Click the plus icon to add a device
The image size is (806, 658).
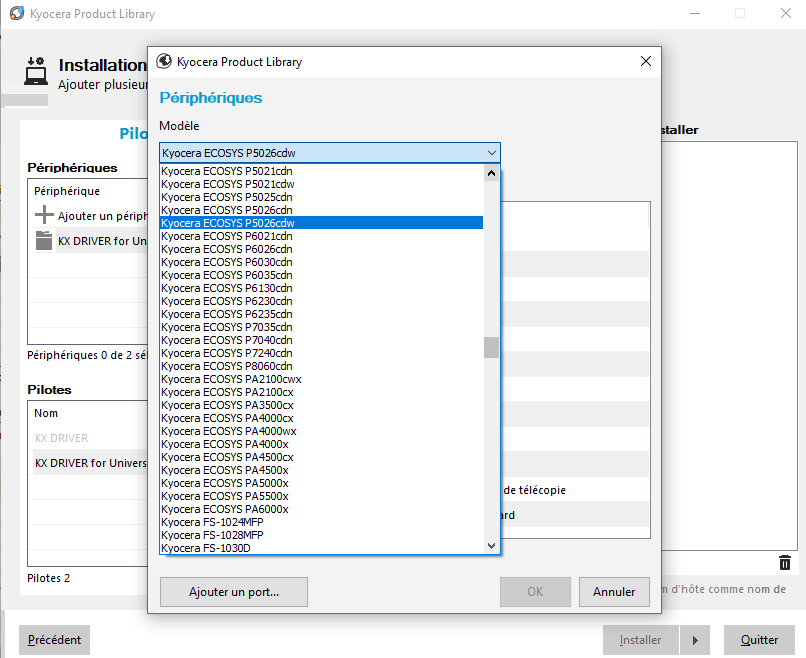pos(44,215)
